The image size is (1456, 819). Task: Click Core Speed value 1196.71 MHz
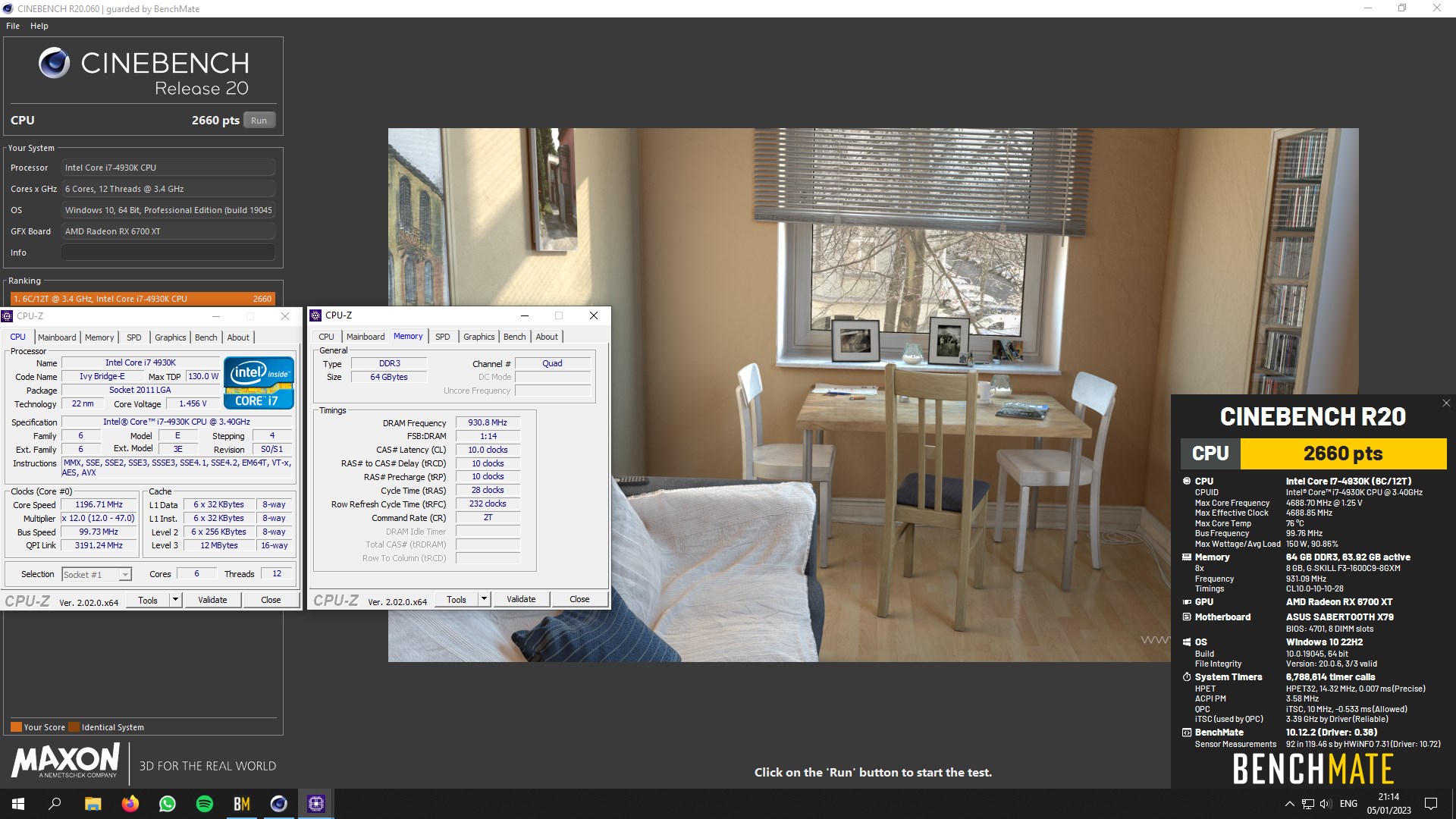99,505
